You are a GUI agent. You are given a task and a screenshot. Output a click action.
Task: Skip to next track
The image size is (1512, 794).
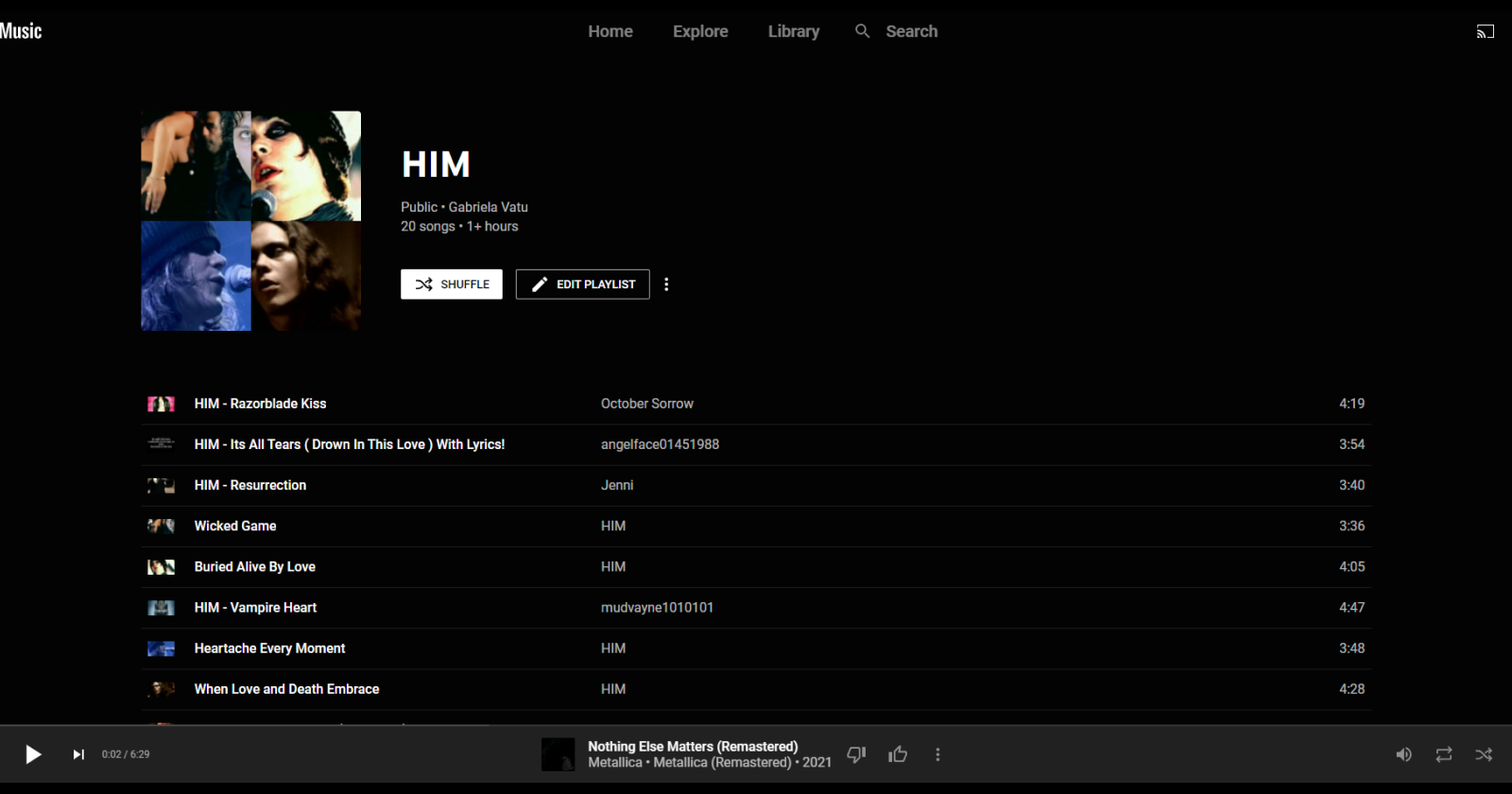pos(78,754)
